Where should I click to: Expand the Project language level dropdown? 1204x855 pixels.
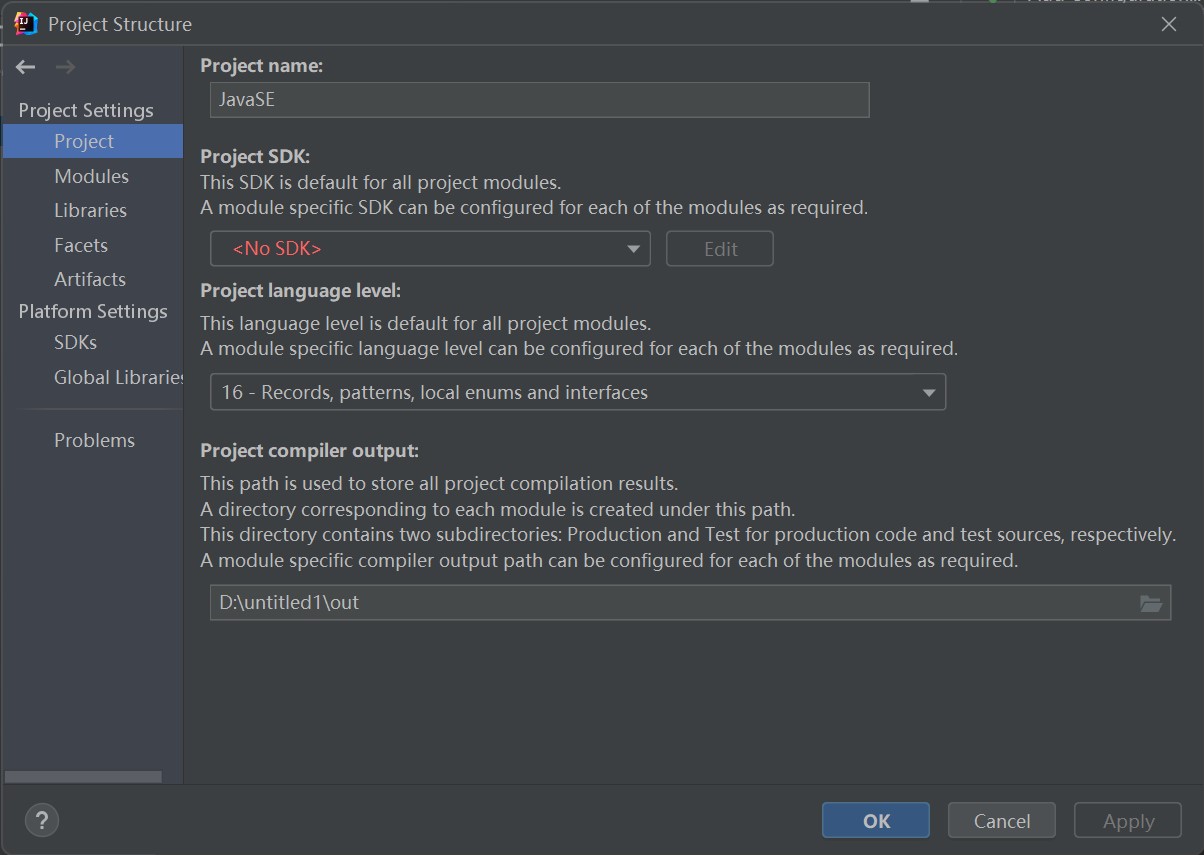point(577,392)
